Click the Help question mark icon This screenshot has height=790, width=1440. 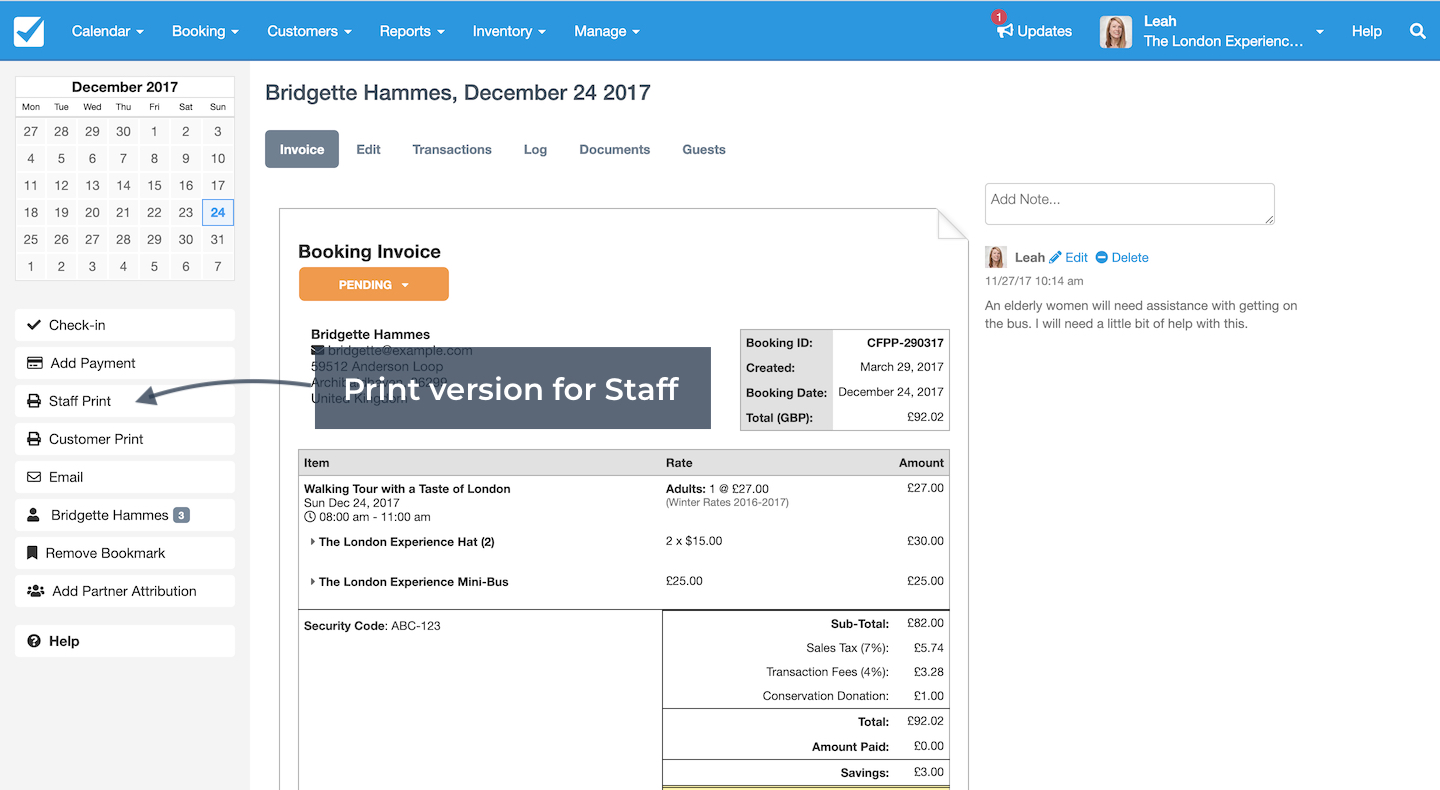pyautogui.click(x=34, y=641)
